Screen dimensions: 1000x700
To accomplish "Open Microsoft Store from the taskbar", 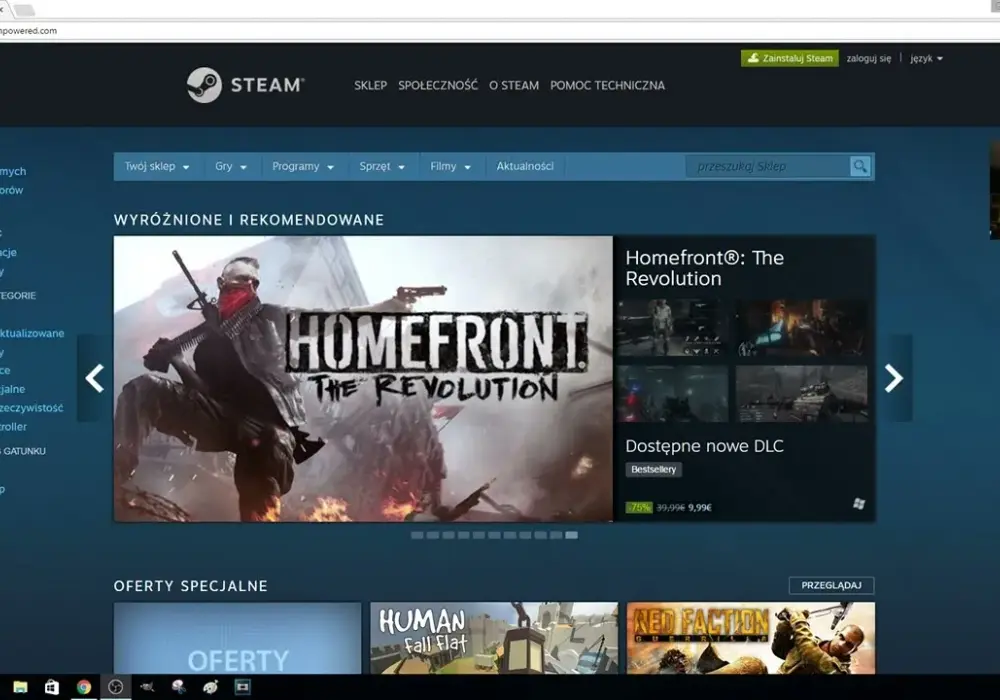I will (x=52, y=687).
